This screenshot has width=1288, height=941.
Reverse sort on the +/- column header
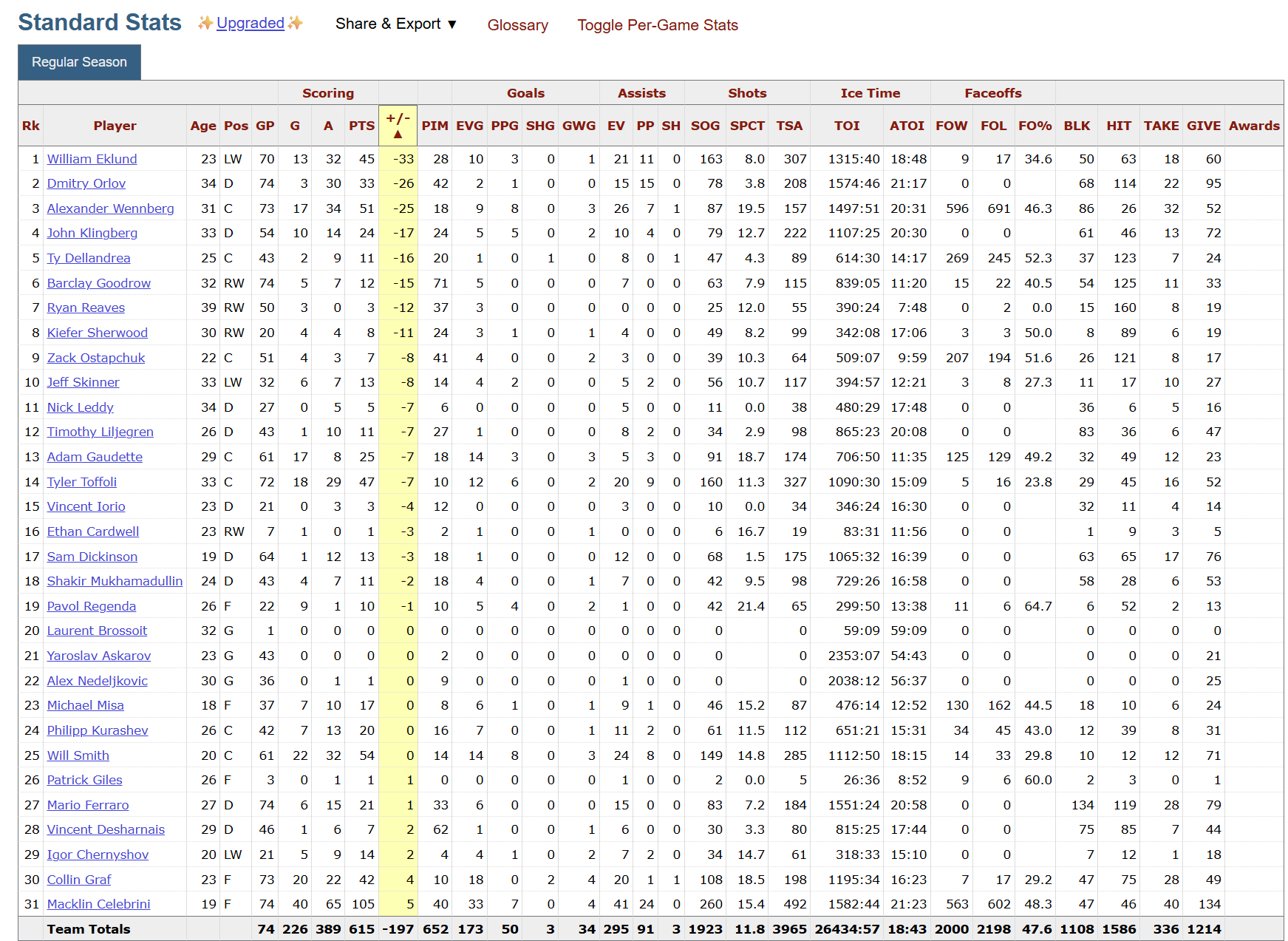pos(398,126)
